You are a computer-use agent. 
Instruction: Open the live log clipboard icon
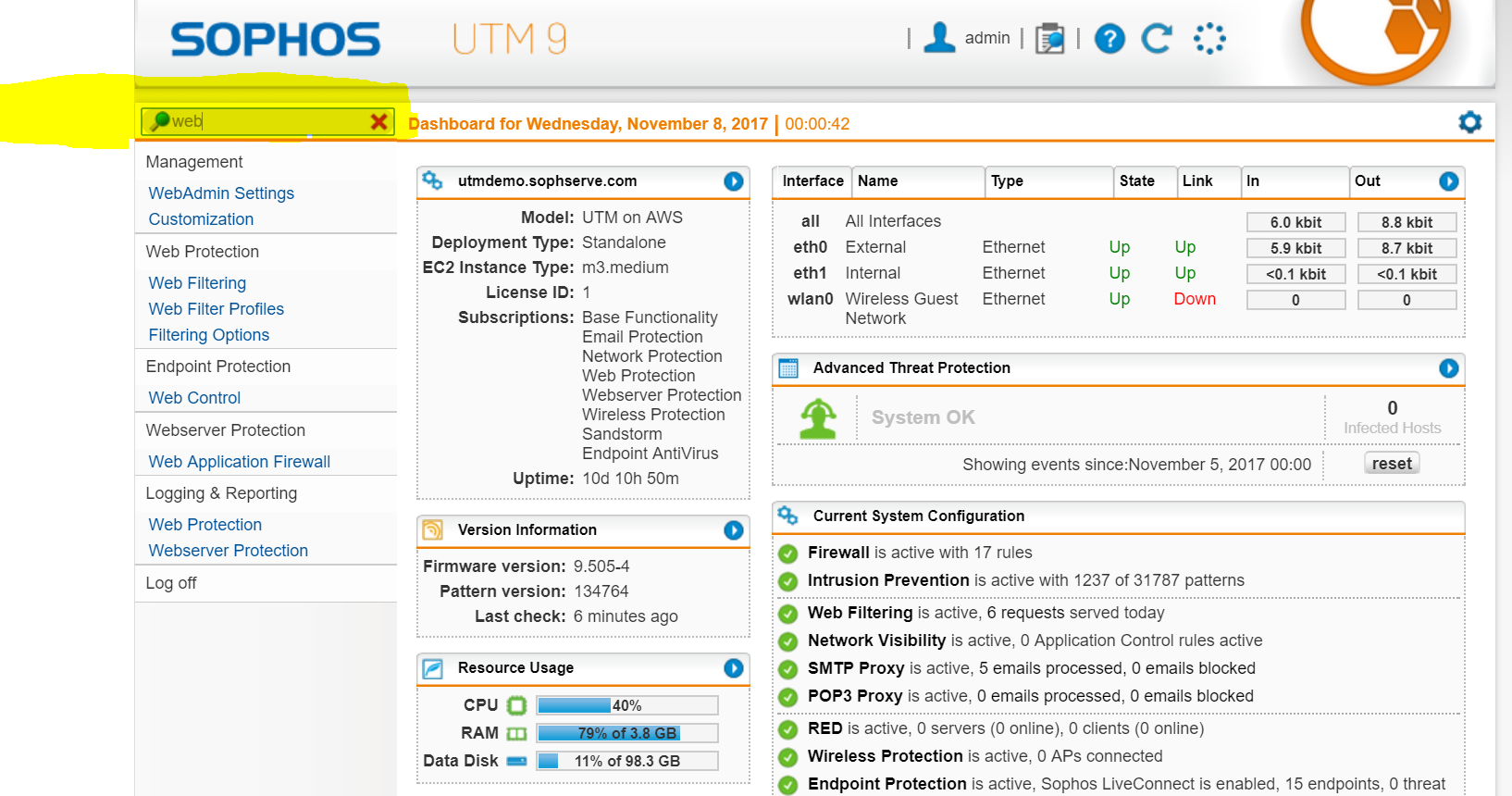[x=1049, y=38]
